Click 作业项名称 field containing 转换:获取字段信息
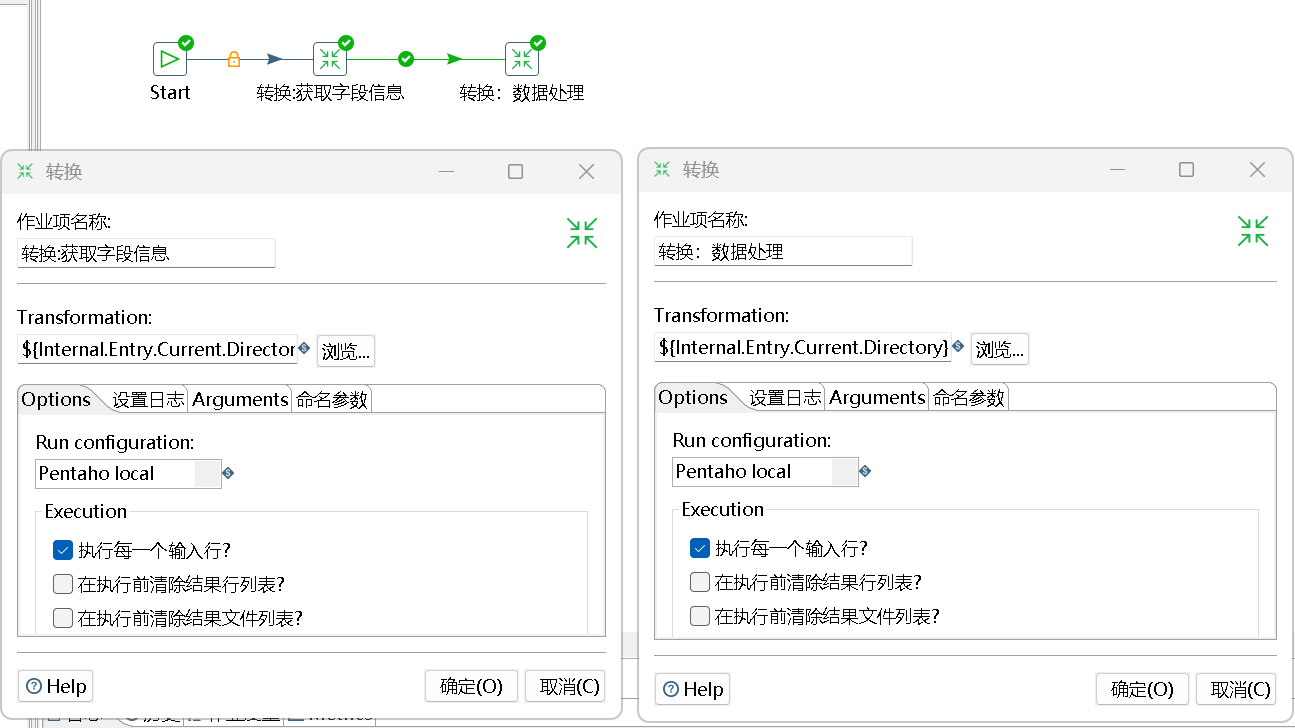 pos(146,253)
